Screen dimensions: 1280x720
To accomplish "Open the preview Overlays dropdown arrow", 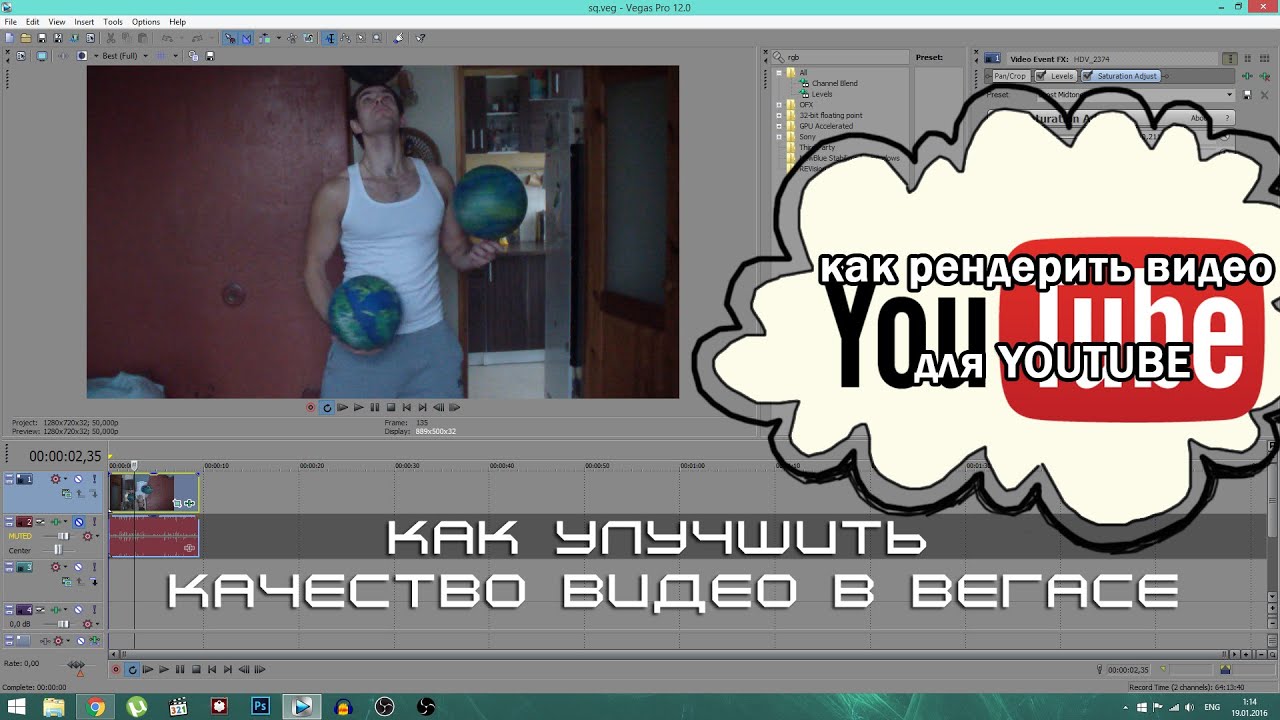I will pyautogui.click(x=175, y=56).
